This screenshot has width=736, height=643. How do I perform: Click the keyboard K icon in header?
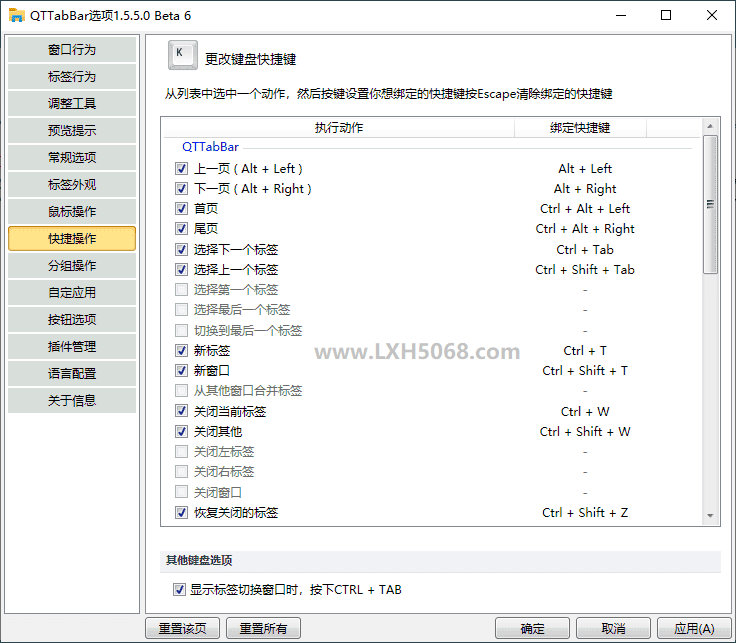[183, 55]
